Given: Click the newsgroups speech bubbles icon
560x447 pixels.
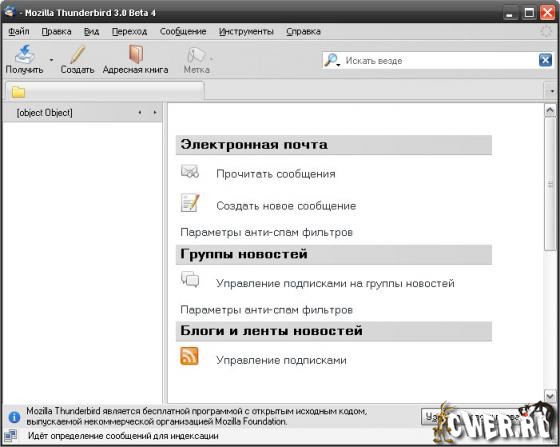Looking at the screenshot, I should point(190,279).
